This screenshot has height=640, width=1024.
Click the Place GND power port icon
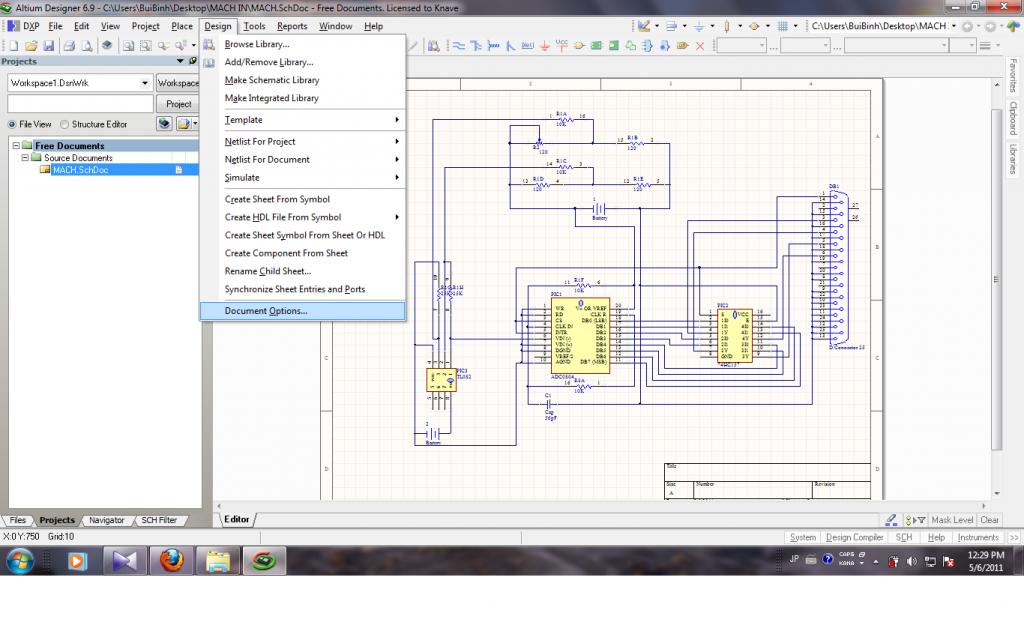pos(544,45)
